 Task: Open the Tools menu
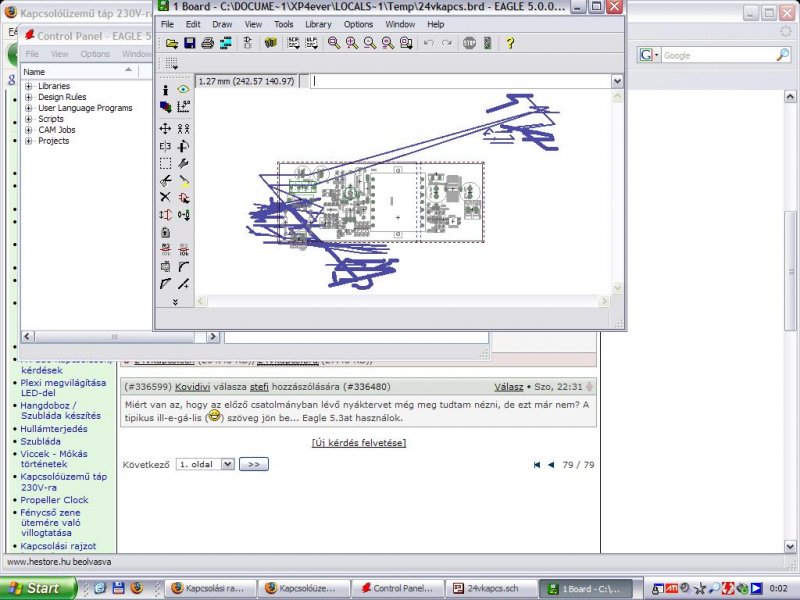(x=283, y=24)
